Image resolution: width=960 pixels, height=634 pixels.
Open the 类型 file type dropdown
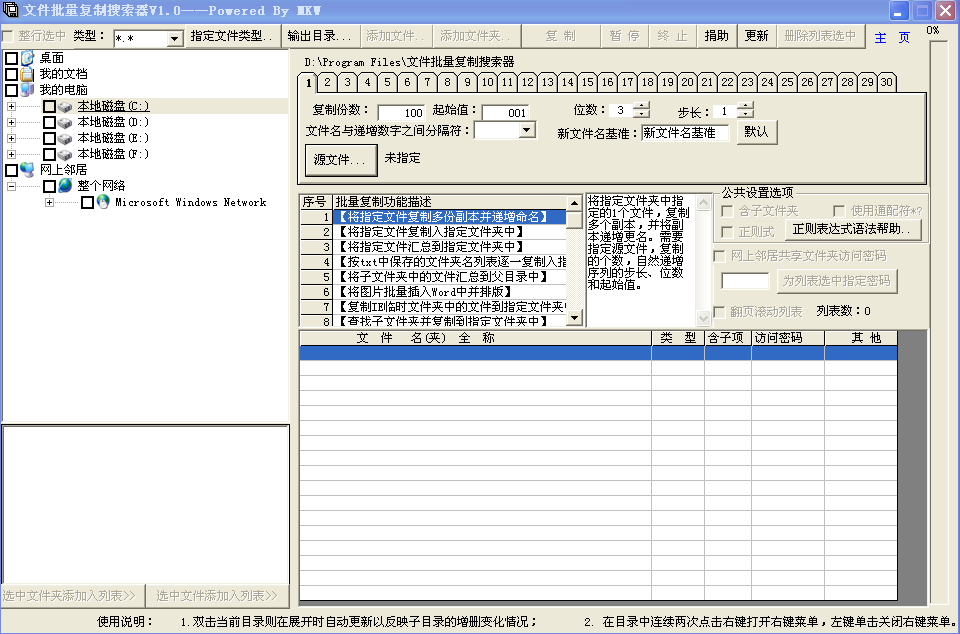coord(174,39)
